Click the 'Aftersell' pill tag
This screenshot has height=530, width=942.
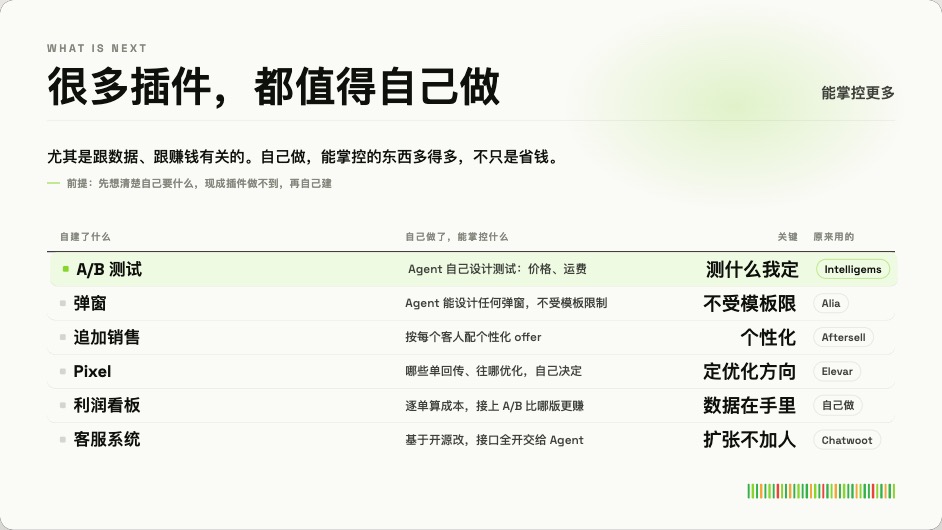(x=843, y=337)
